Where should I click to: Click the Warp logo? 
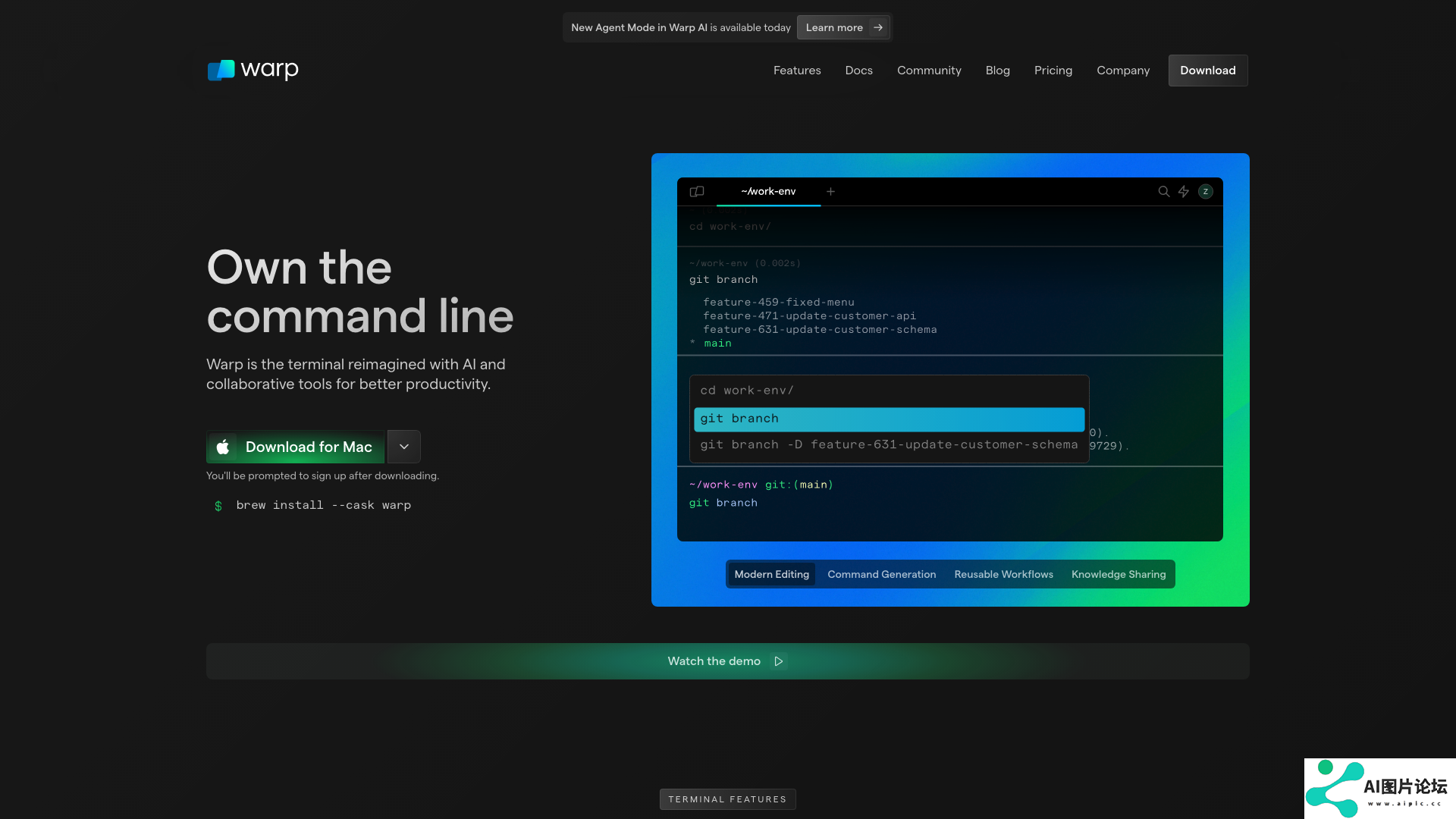point(253,70)
